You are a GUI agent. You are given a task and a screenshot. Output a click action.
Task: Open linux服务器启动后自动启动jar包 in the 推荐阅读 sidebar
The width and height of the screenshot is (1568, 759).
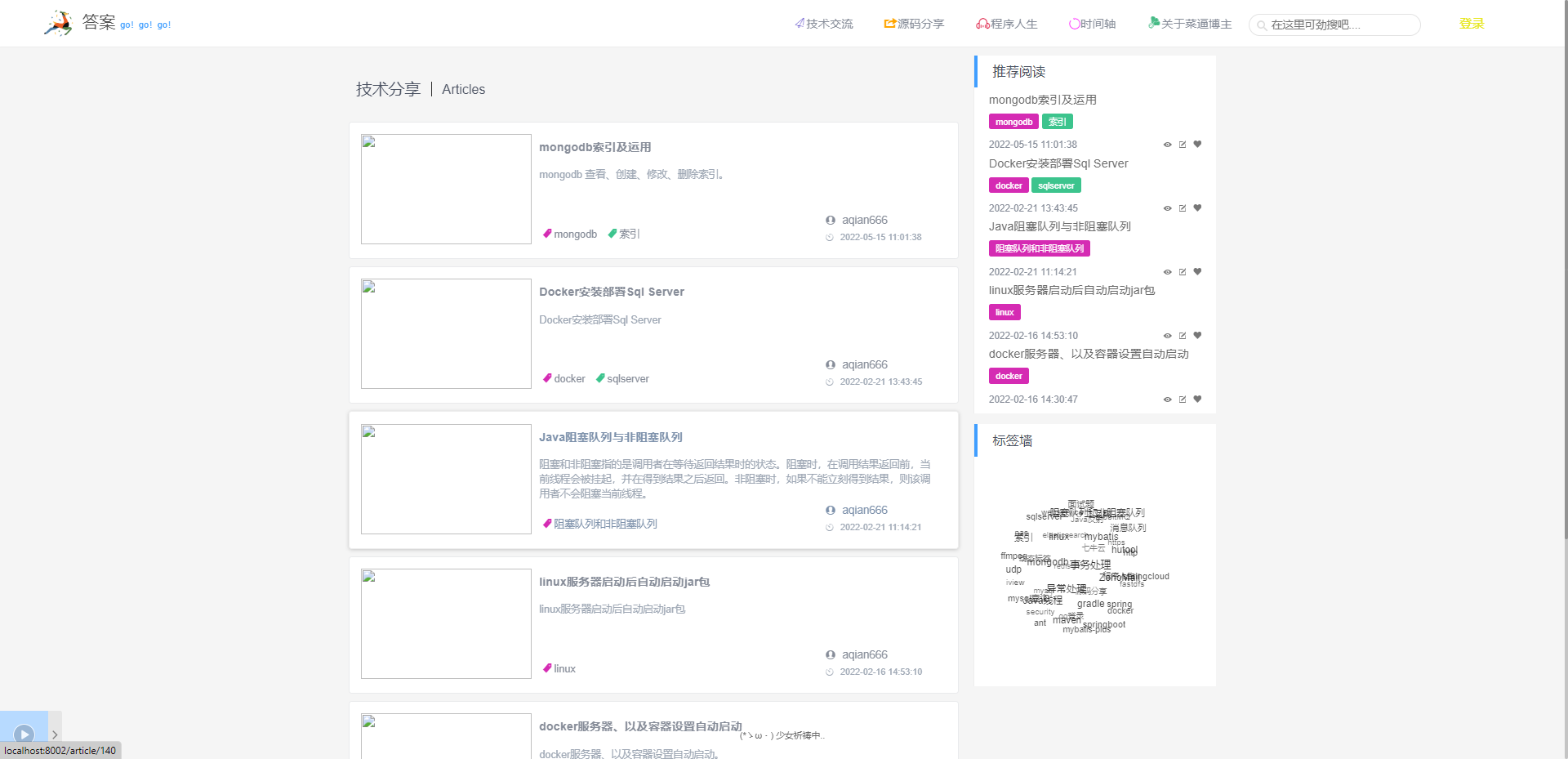tap(1072, 290)
